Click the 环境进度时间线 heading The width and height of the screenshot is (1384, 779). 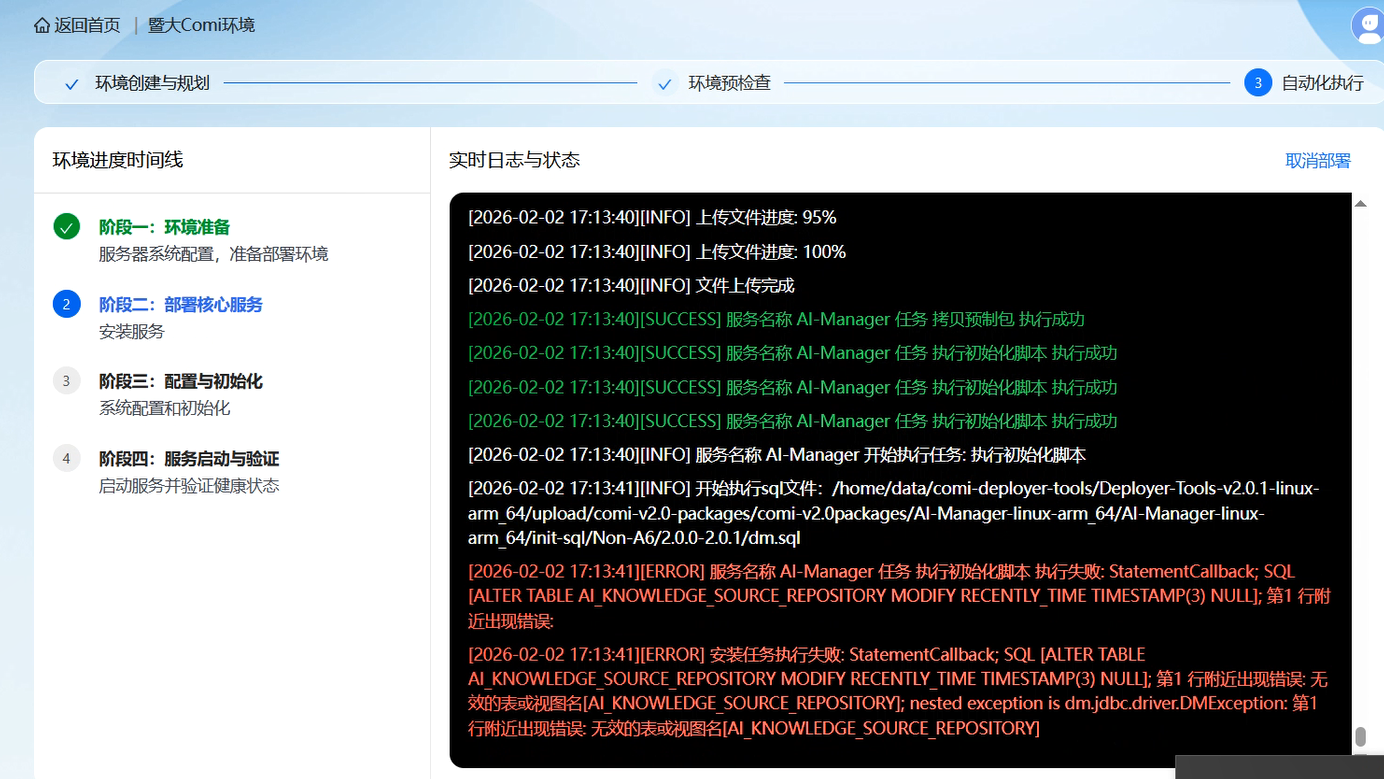coord(118,160)
